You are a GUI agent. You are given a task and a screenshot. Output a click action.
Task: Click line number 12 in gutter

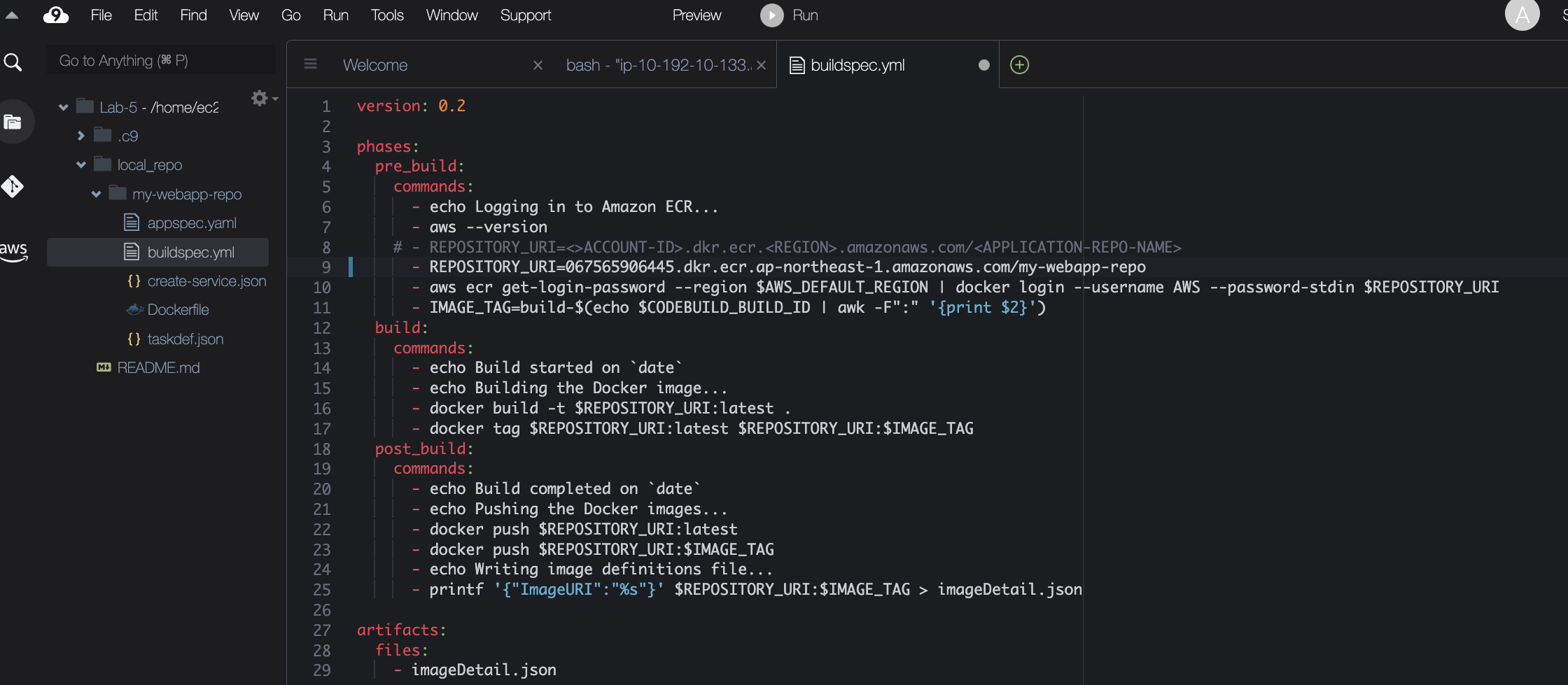[322, 328]
